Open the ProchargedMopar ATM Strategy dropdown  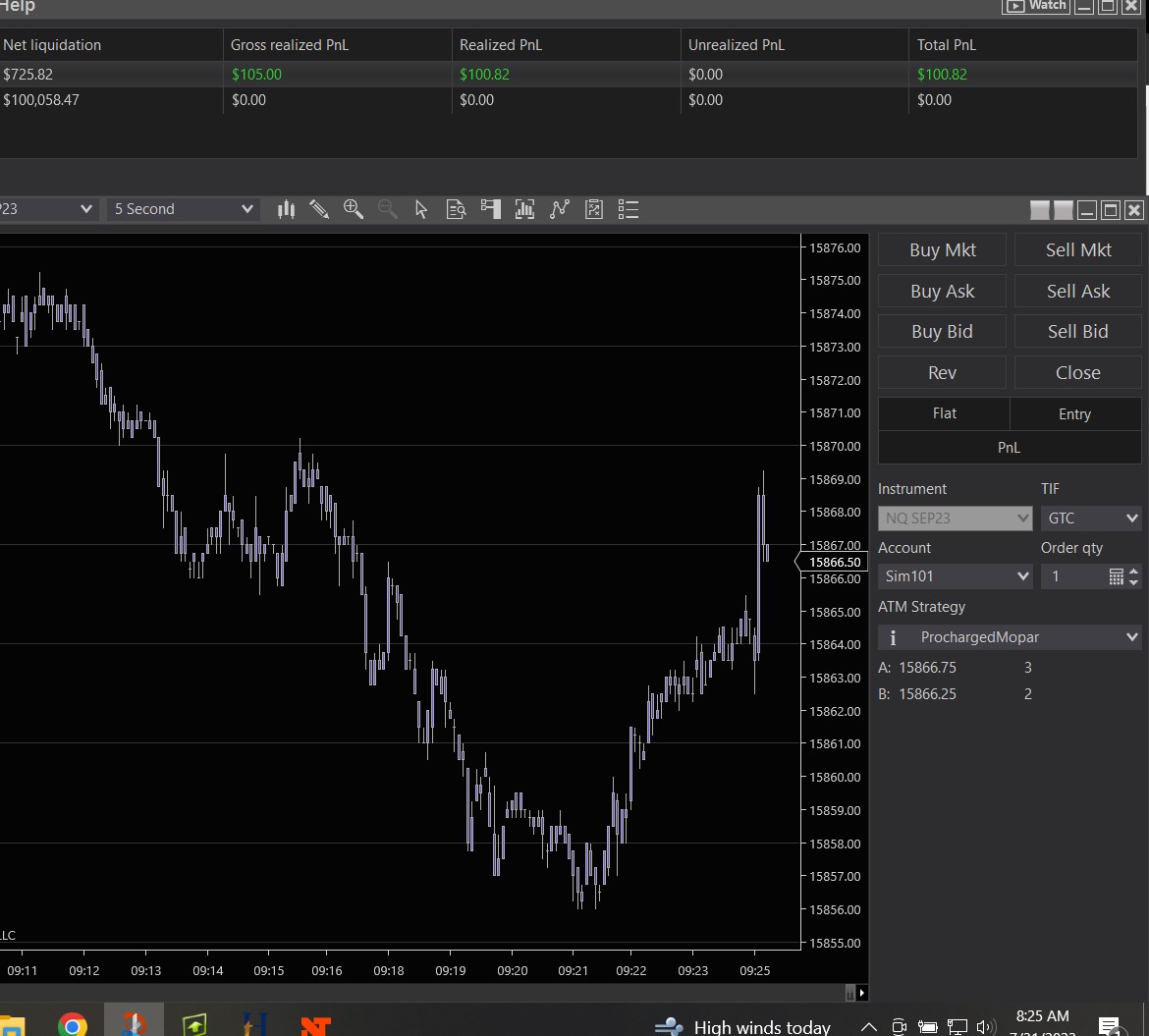tap(1010, 637)
